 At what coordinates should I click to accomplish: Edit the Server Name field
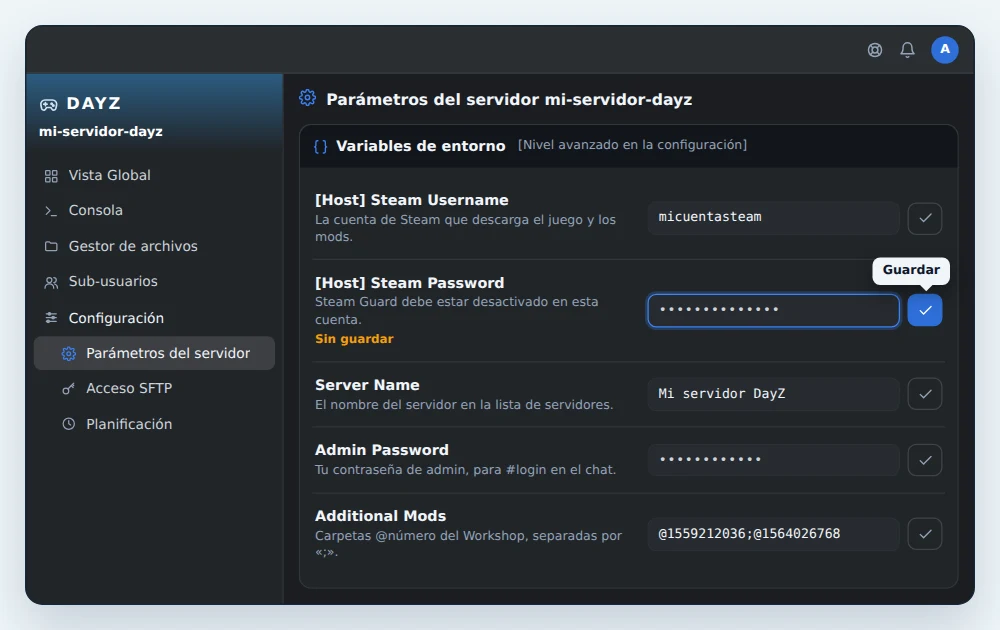(x=774, y=394)
